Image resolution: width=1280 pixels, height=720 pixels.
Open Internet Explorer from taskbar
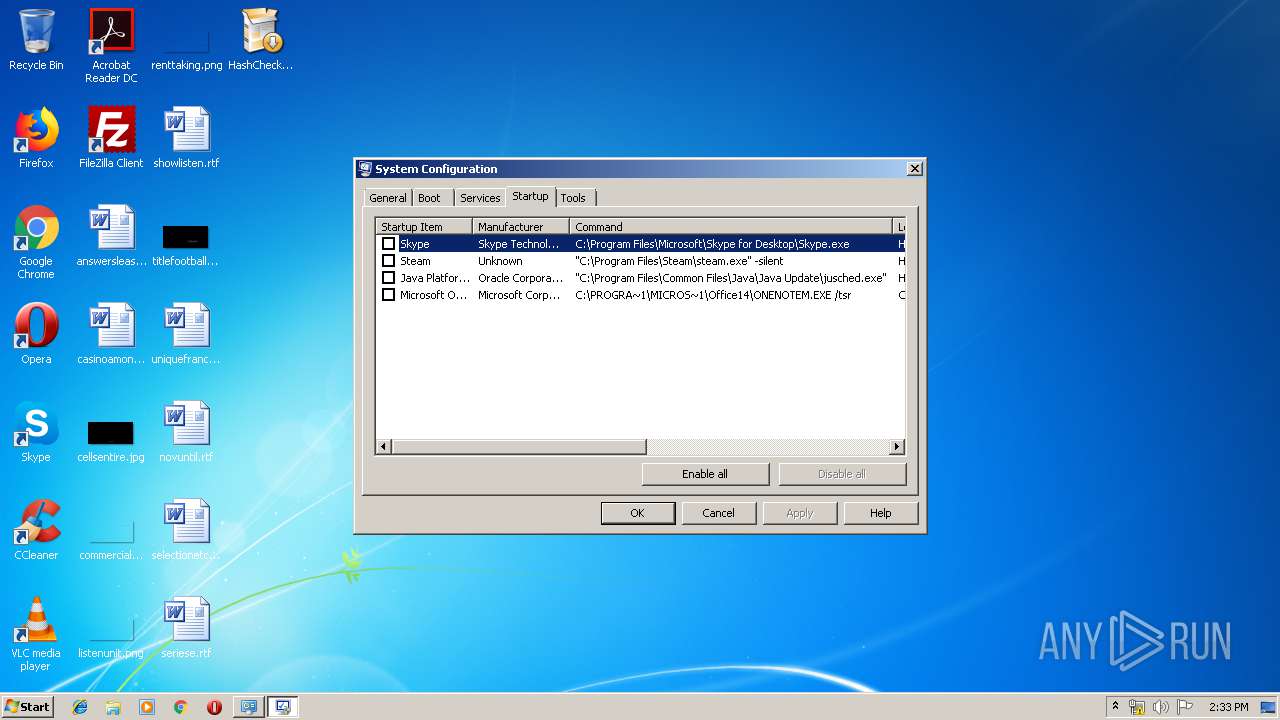[80, 707]
